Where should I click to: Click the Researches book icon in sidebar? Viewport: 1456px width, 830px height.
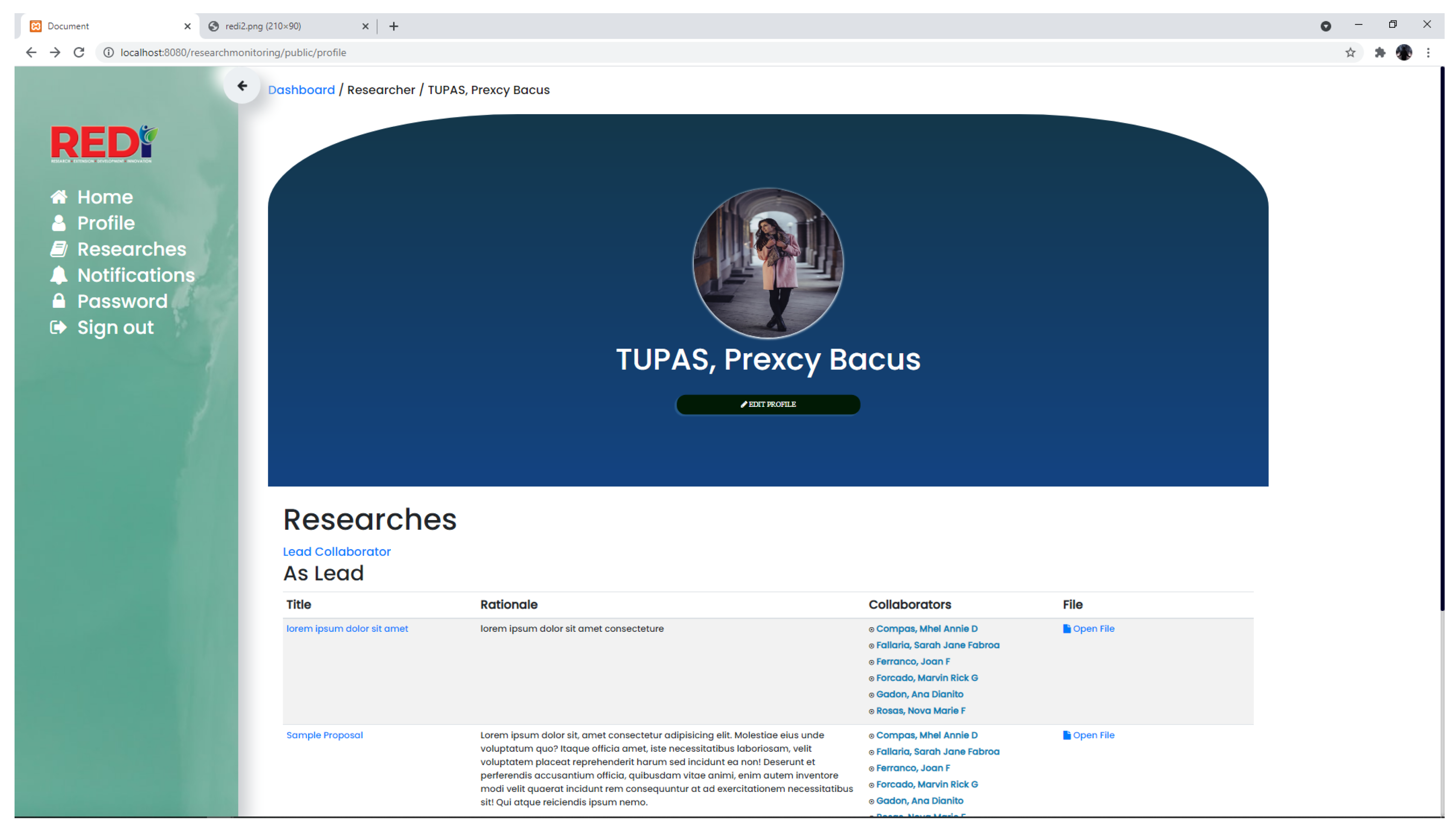pyautogui.click(x=59, y=249)
